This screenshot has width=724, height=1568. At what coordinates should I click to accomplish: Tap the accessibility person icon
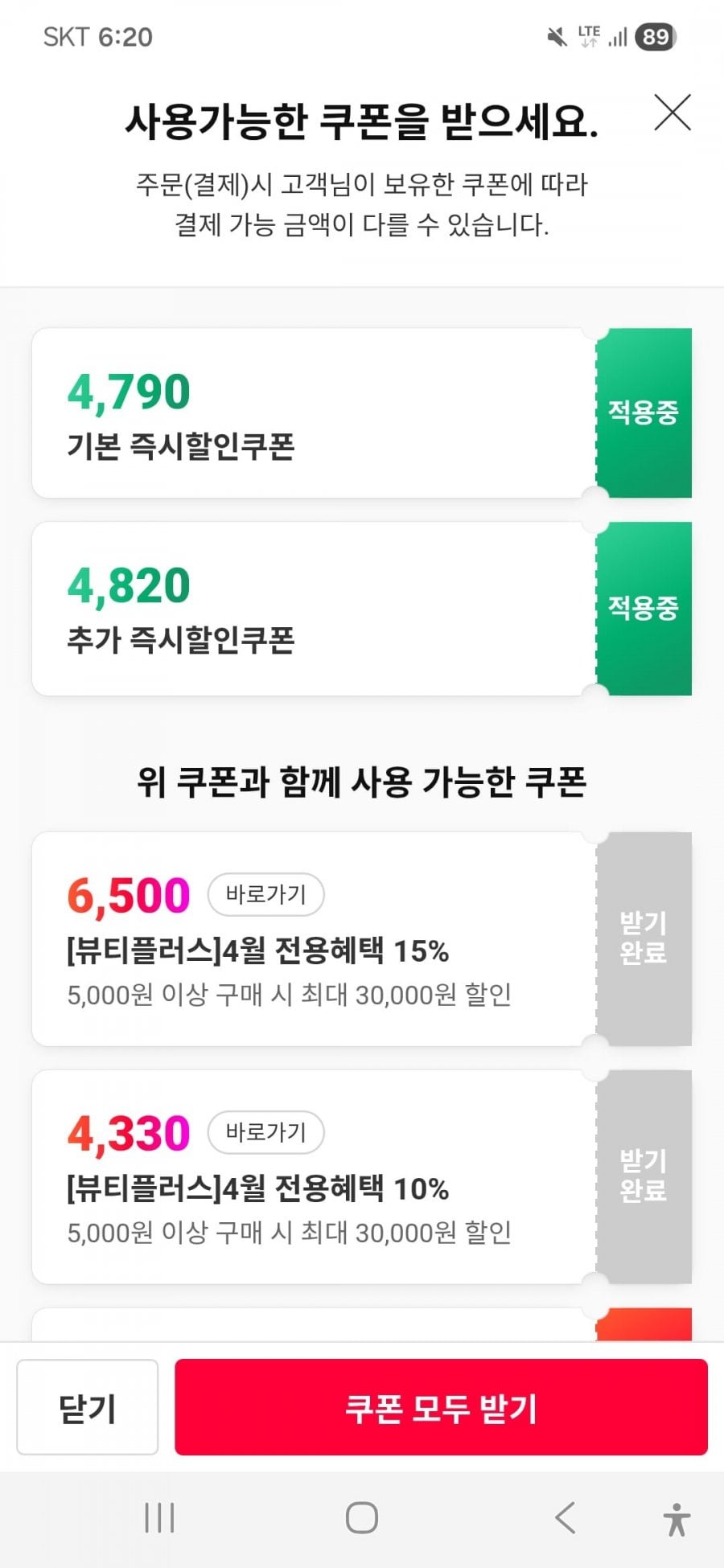tap(677, 1519)
